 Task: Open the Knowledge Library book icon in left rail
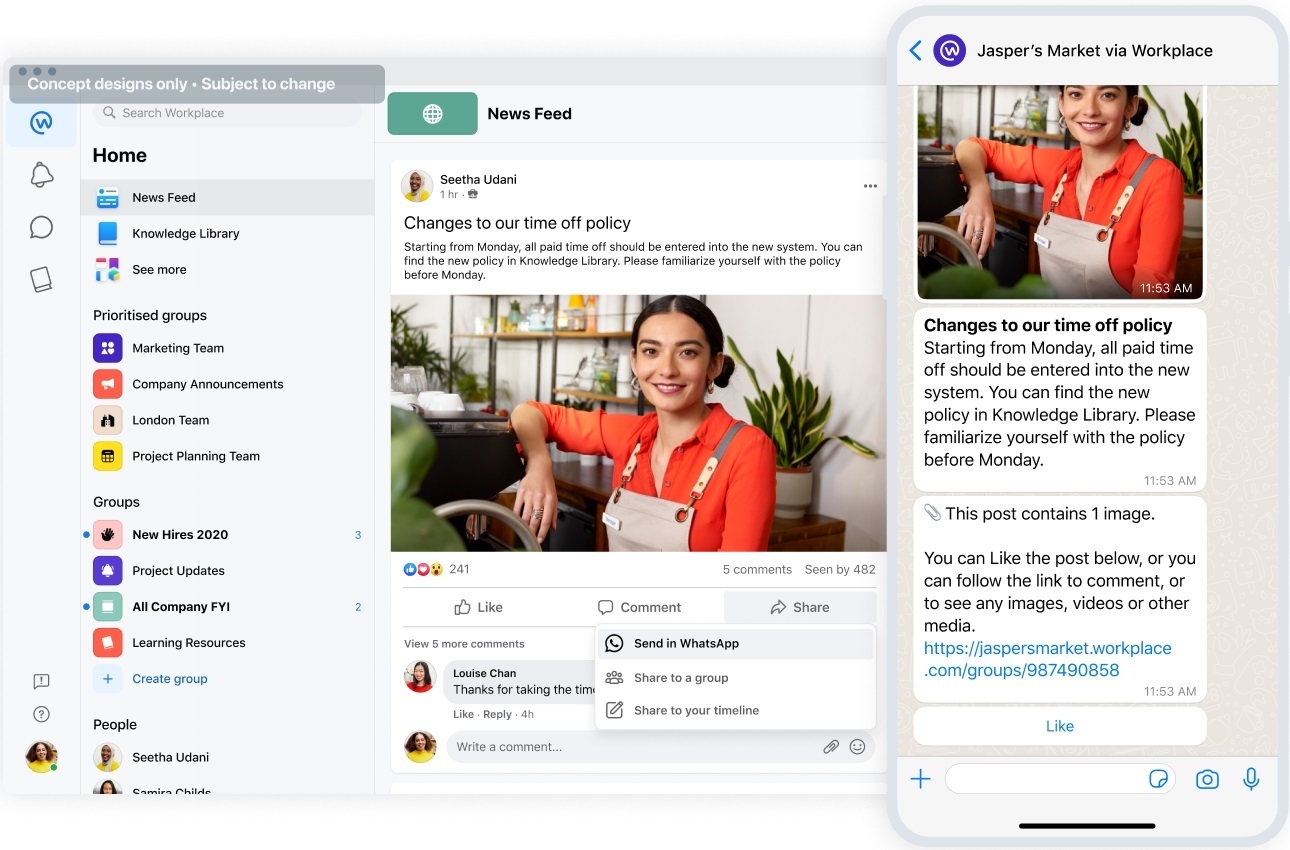[41, 279]
